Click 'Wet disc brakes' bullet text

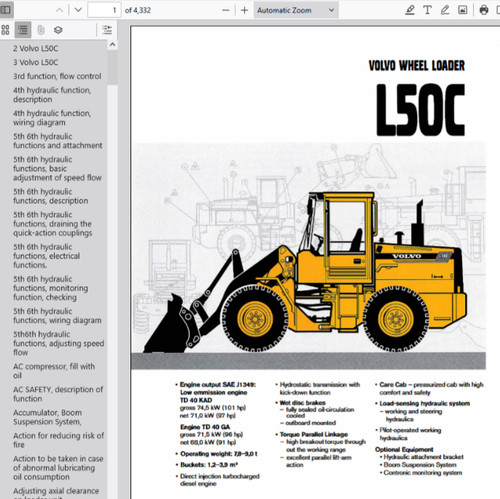(x=303, y=403)
